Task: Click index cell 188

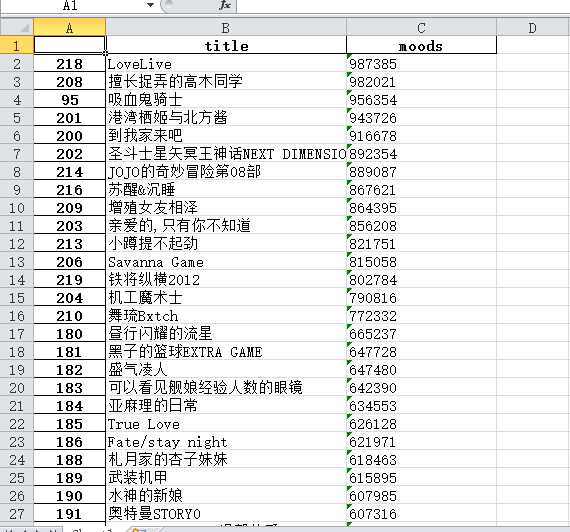Action: (x=69, y=460)
